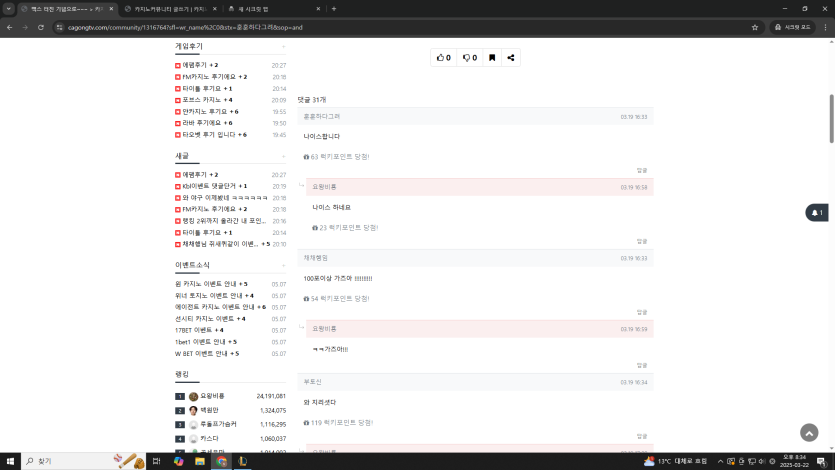Screen dimensions: 835x470
Task: Switch to the '카지노커뮤니티 글쓰기' tab
Action: [170, 9]
